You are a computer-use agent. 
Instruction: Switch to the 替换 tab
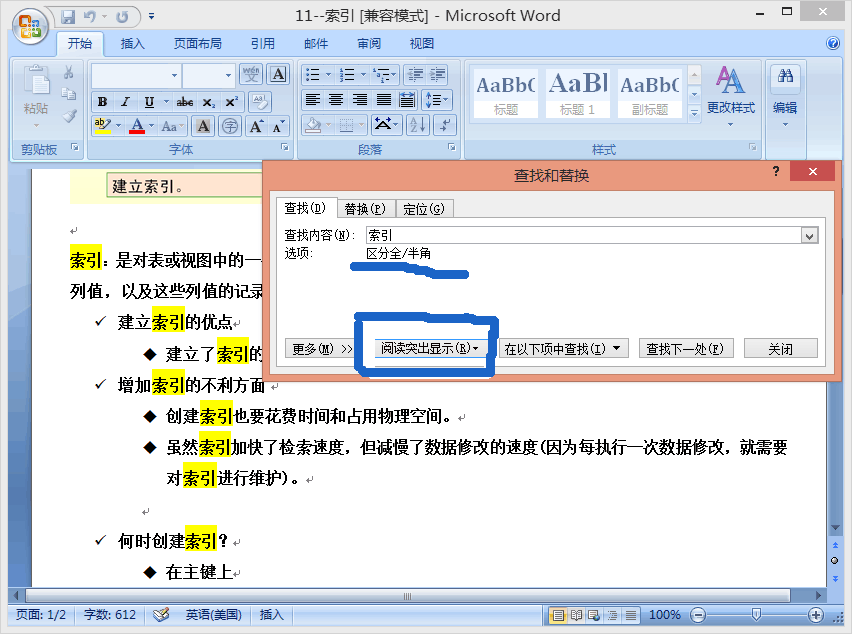(364, 208)
